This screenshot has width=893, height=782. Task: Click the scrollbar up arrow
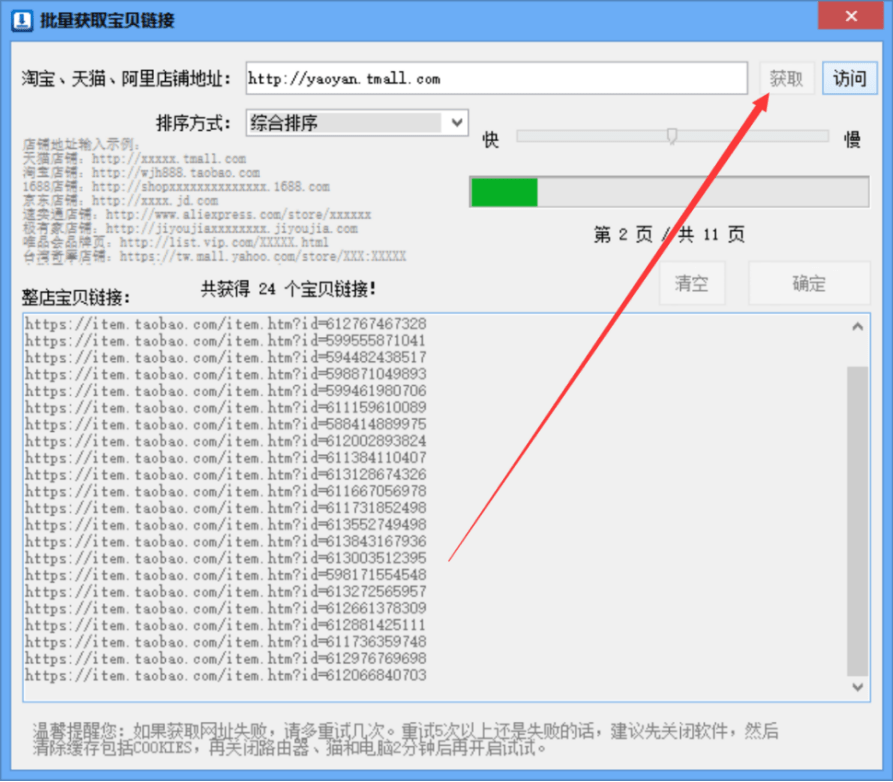pos(857,325)
